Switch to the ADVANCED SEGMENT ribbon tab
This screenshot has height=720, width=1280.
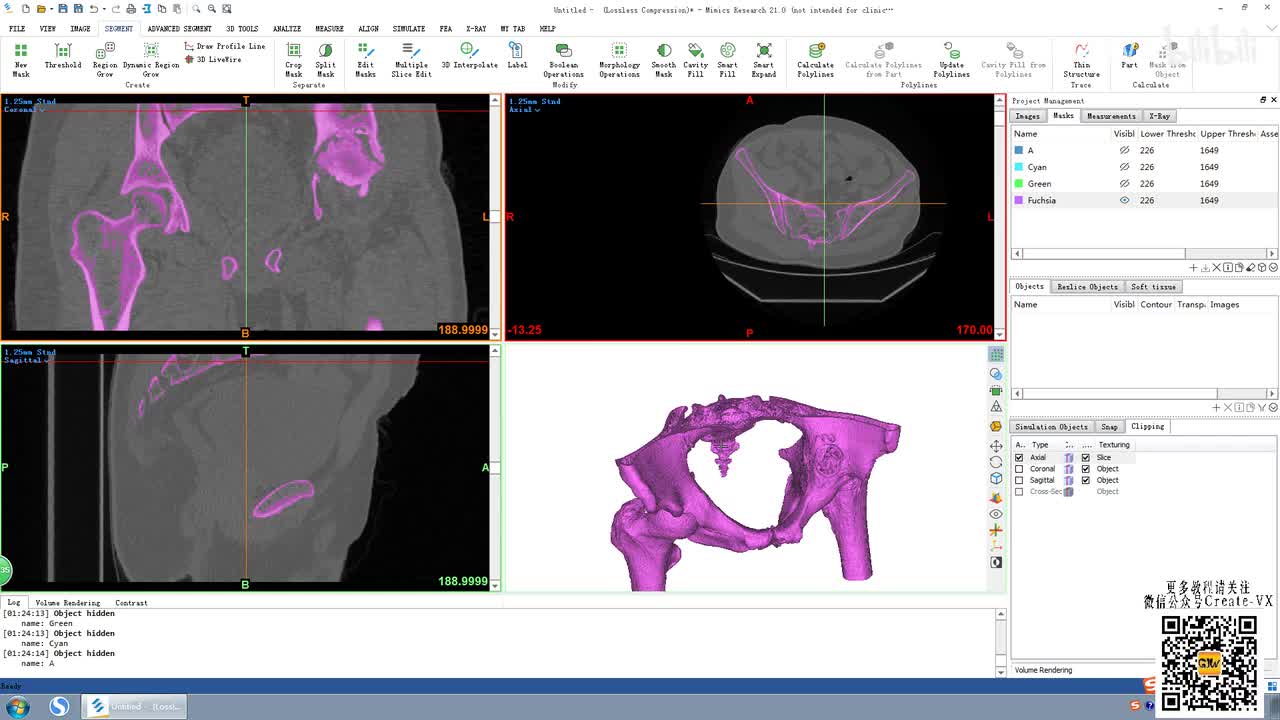(179, 29)
